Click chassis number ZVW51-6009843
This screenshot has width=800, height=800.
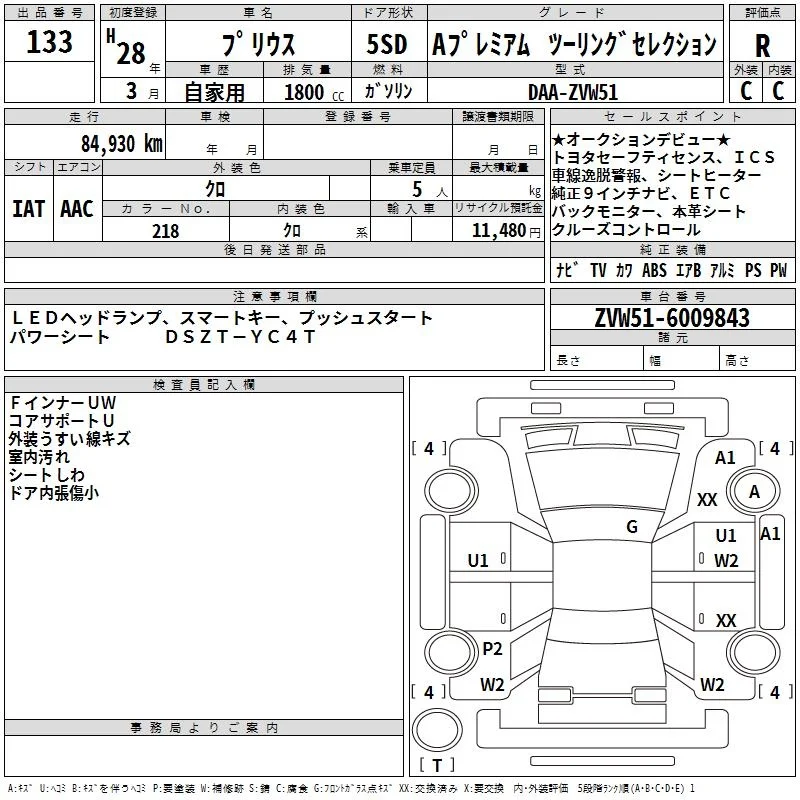point(672,318)
